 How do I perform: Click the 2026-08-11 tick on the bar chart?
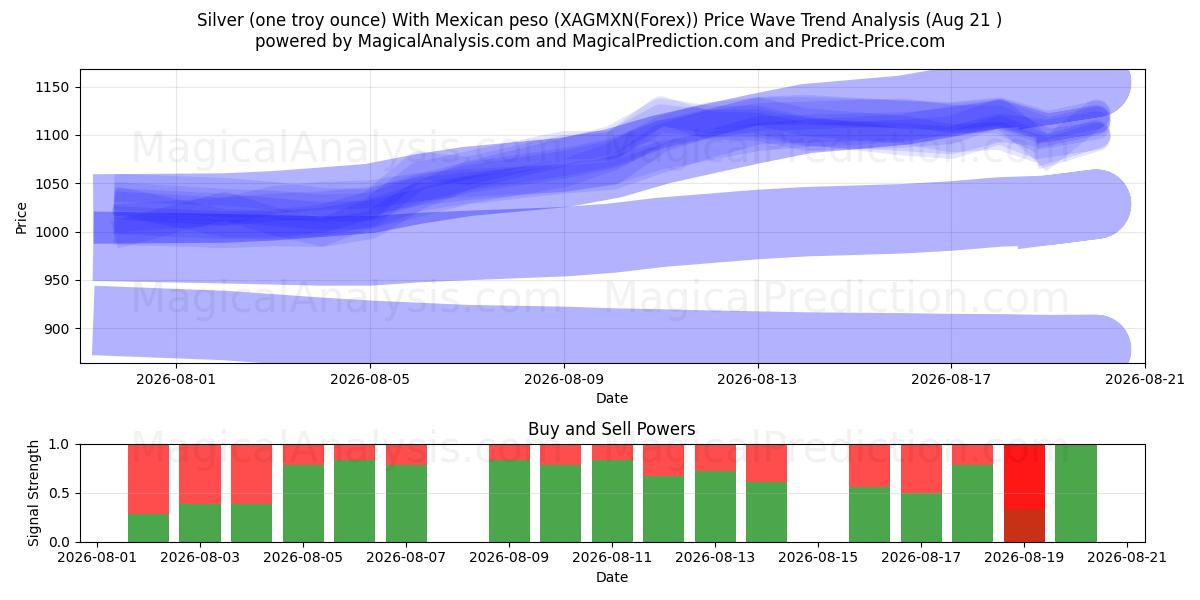pos(612,558)
